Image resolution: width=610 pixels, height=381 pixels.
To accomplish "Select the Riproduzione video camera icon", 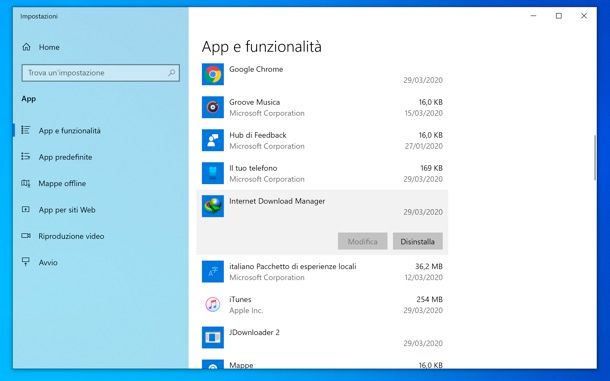I will point(26,236).
